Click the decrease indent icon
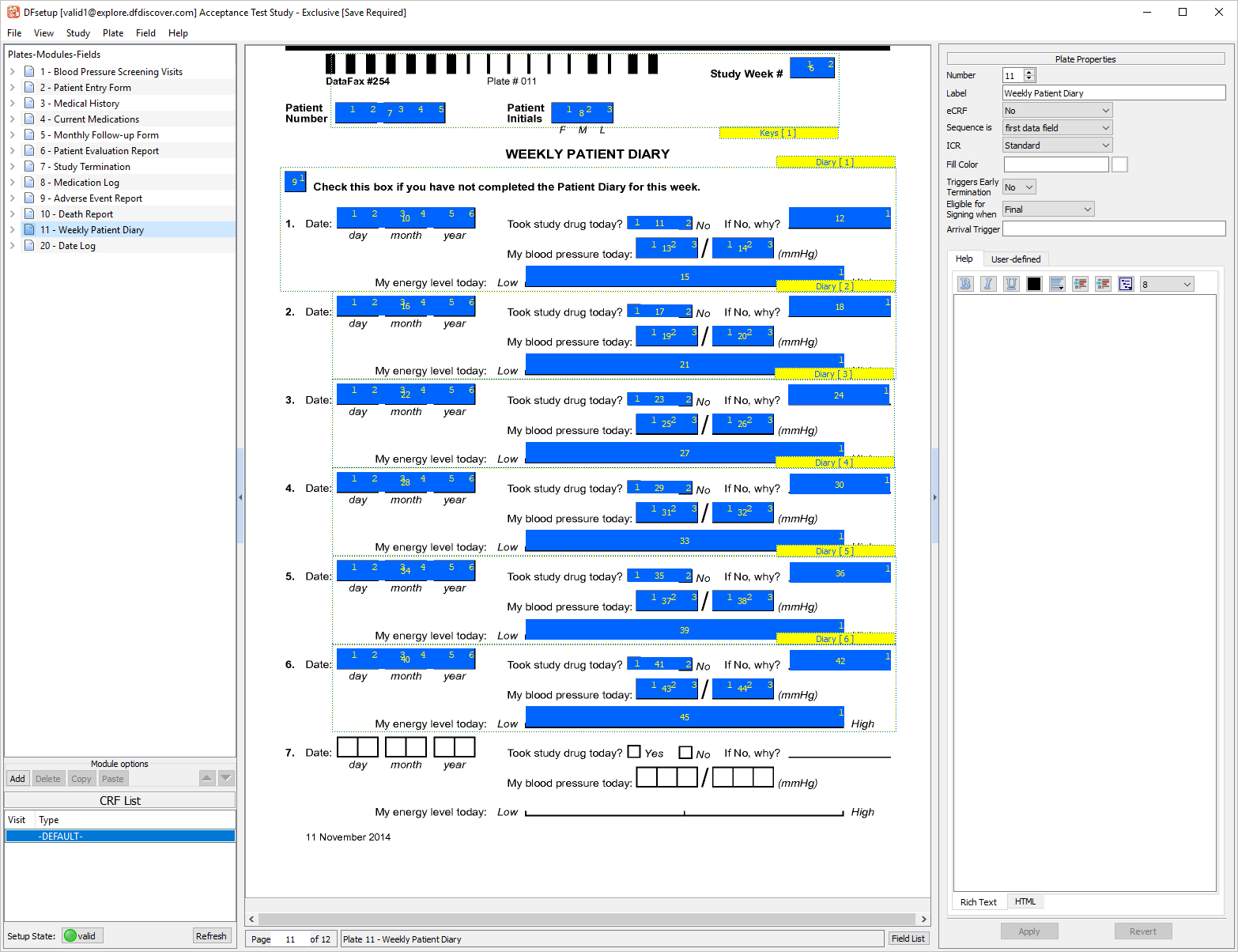This screenshot has height=952, width=1238. [1080, 284]
